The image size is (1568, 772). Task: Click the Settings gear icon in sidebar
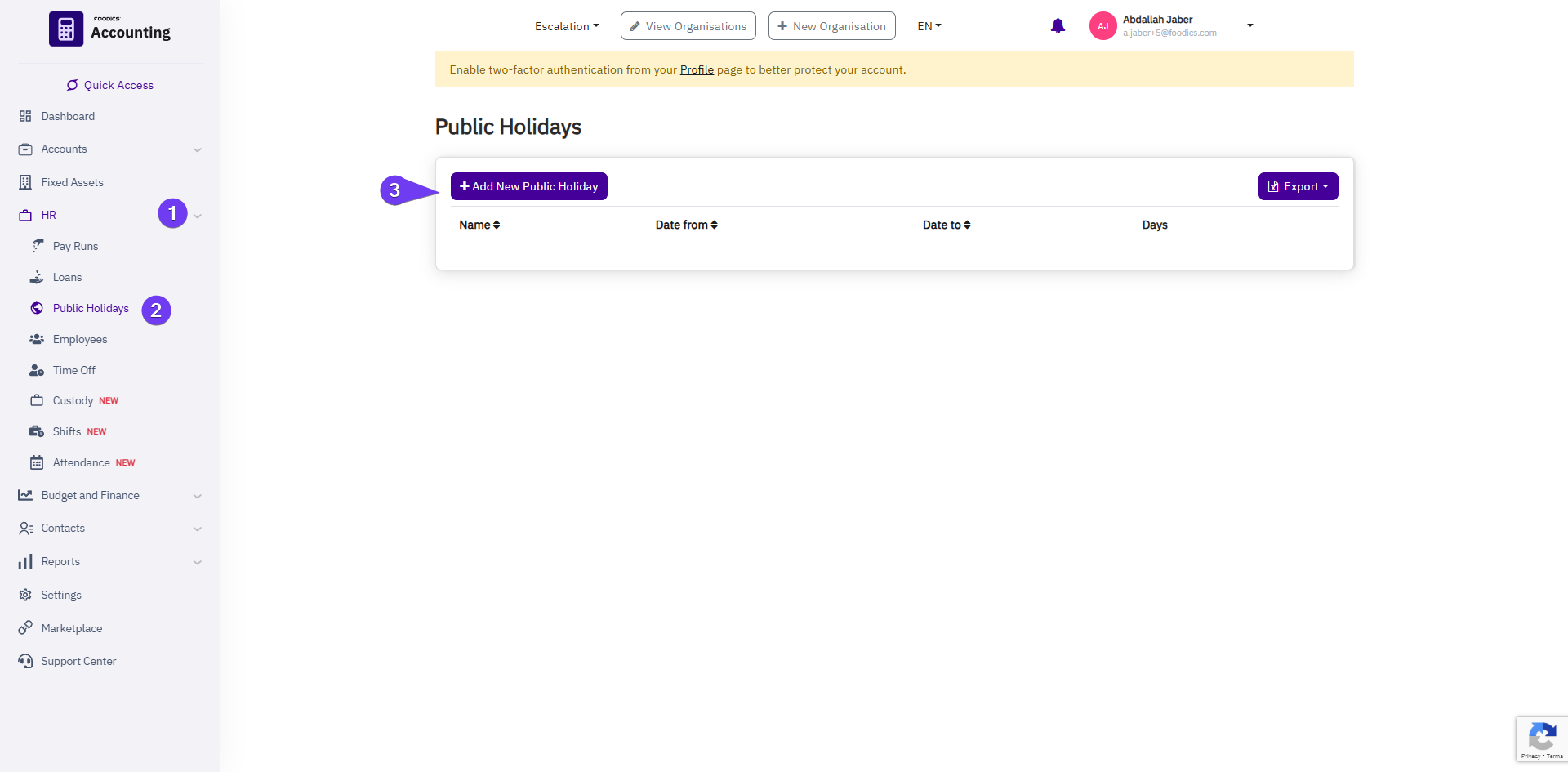pos(25,595)
